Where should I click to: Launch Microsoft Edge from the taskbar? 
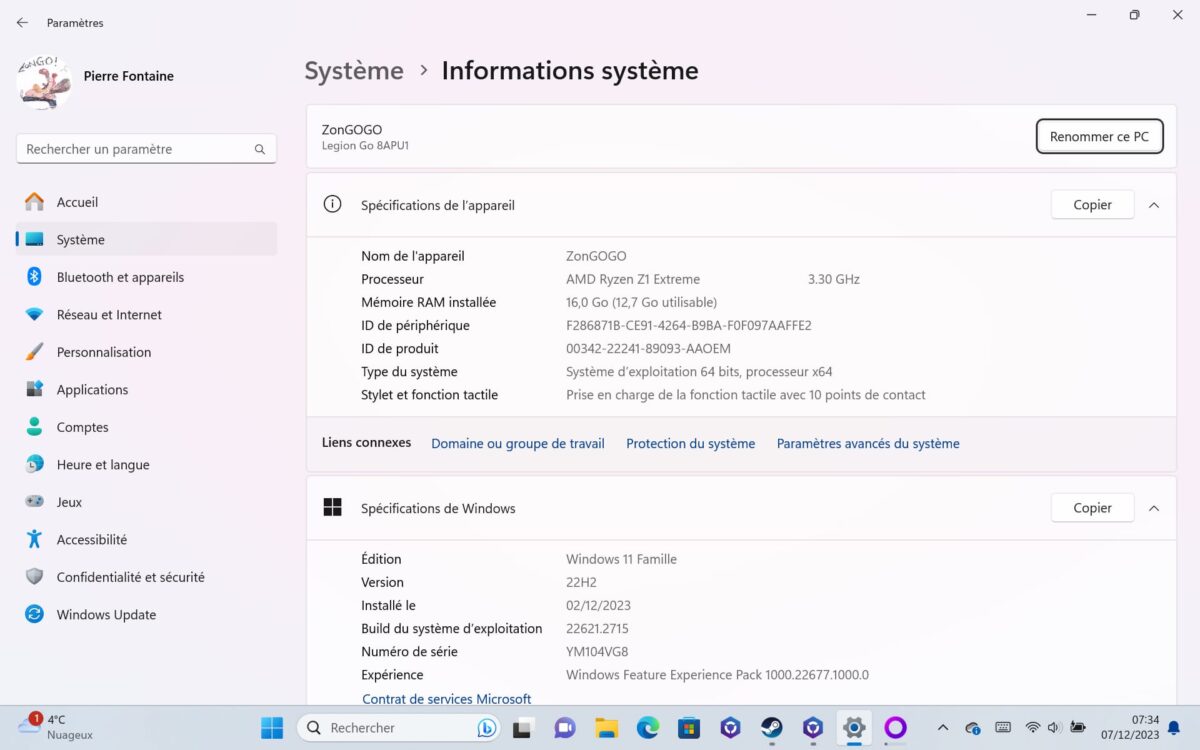click(648, 728)
